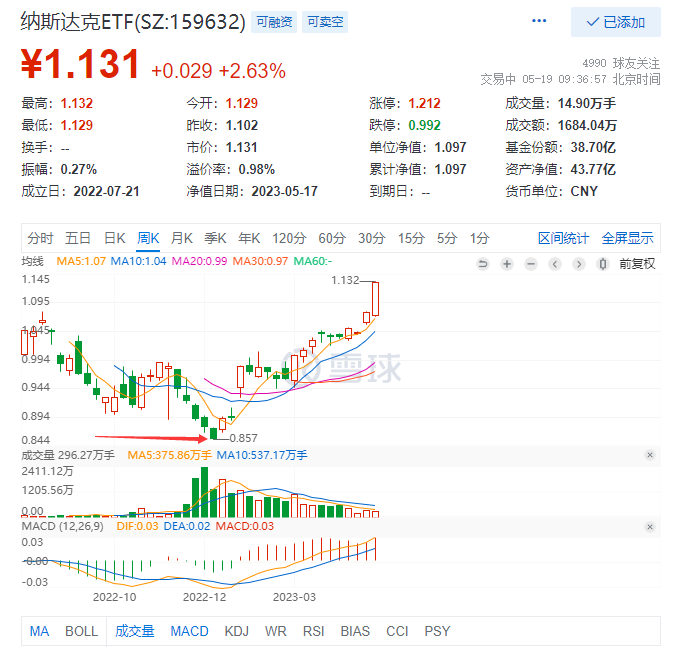Click the 纳斯达克ETF(SZ:159632) title

coord(133,22)
